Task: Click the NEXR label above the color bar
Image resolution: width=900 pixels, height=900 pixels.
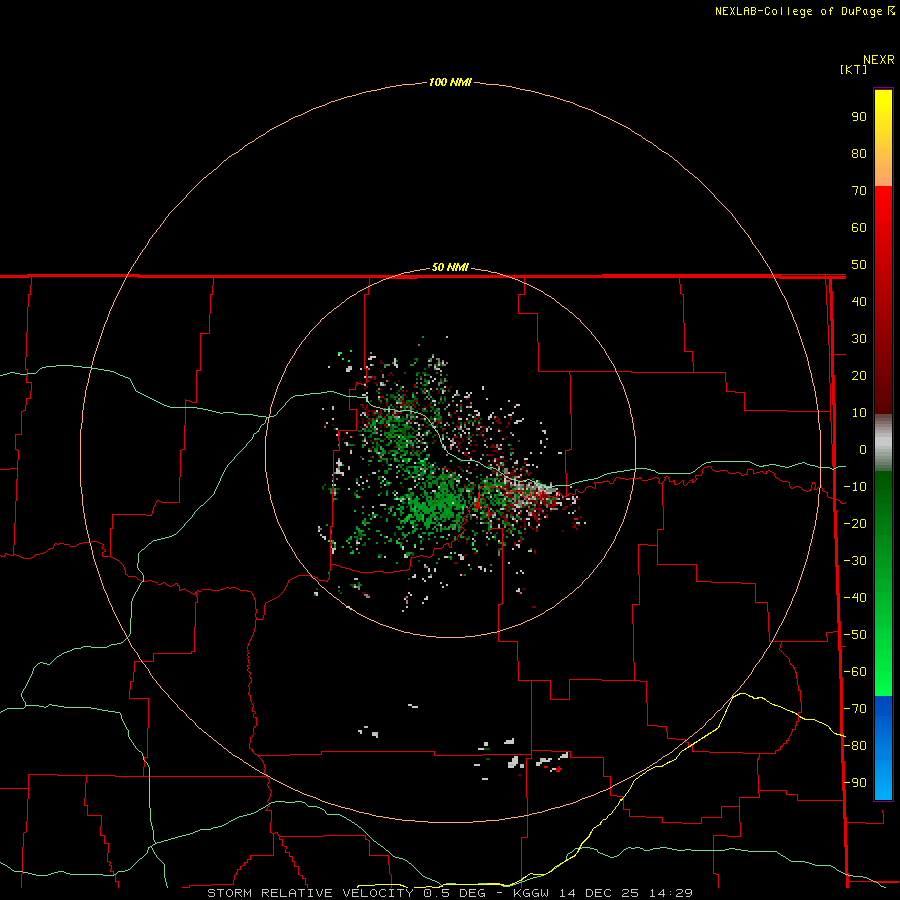Action: (x=879, y=60)
